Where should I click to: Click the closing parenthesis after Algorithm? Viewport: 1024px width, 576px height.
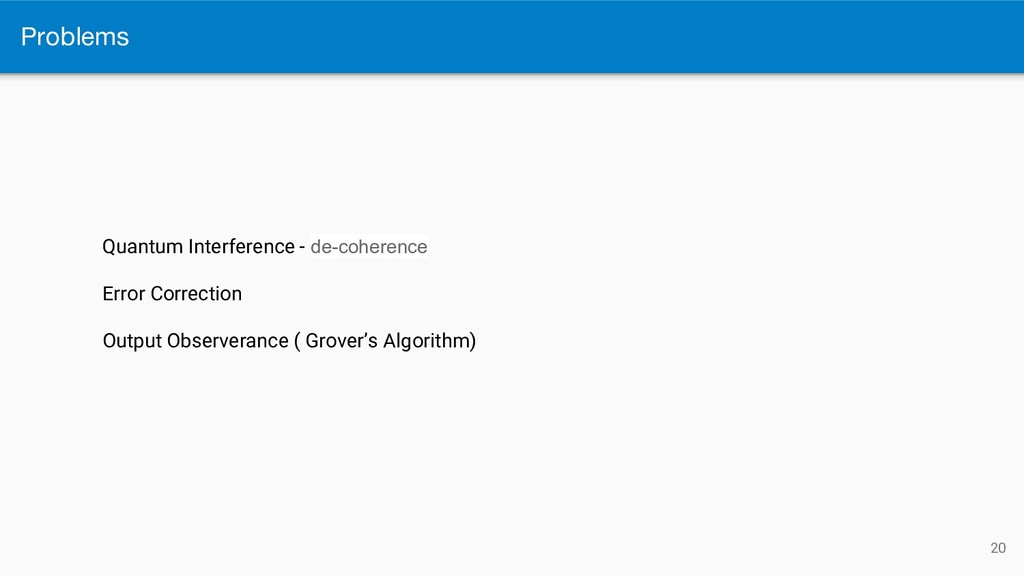point(473,341)
